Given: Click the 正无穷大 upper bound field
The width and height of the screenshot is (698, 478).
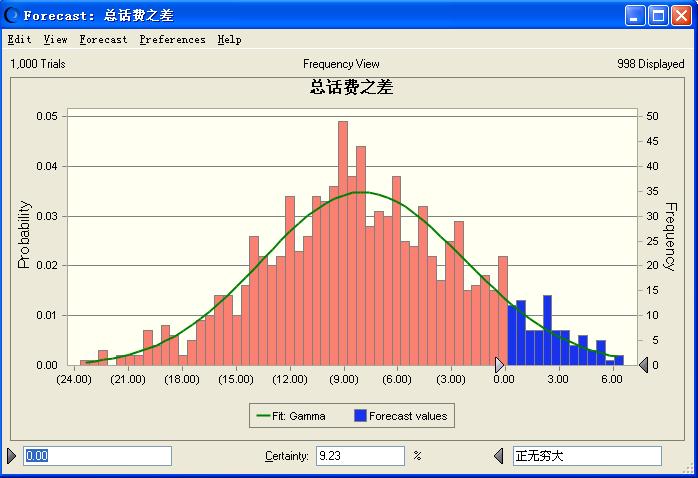Looking at the screenshot, I should point(587,456).
